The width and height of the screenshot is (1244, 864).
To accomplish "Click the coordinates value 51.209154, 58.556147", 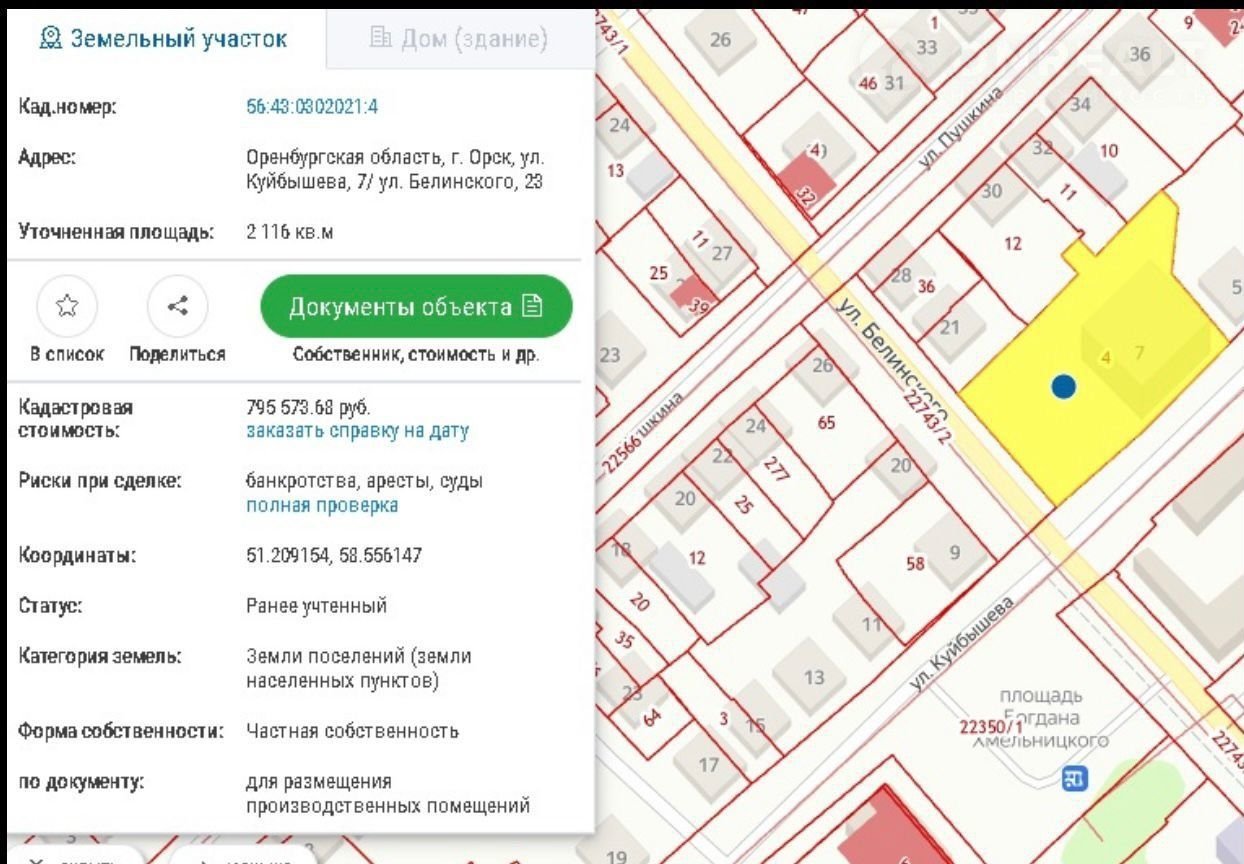I will [x=333, y=556].
